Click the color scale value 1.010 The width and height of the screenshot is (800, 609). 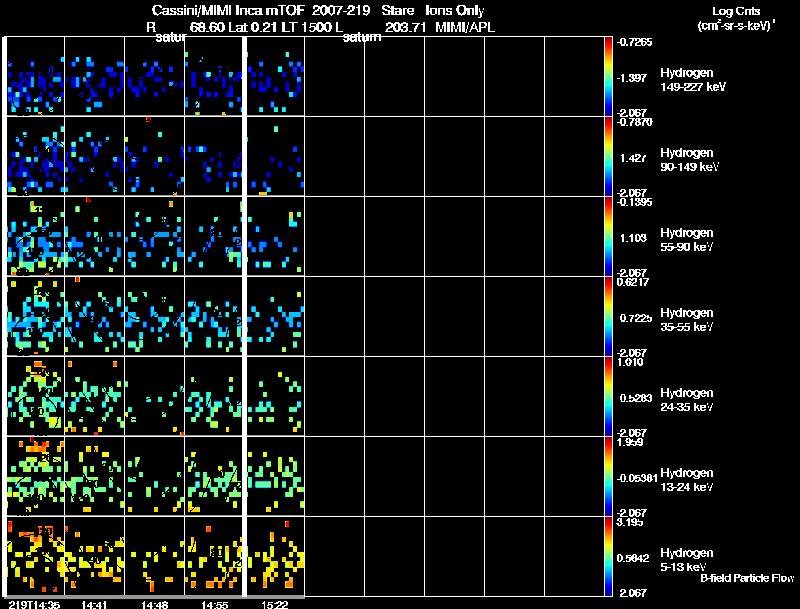point(630,362)
